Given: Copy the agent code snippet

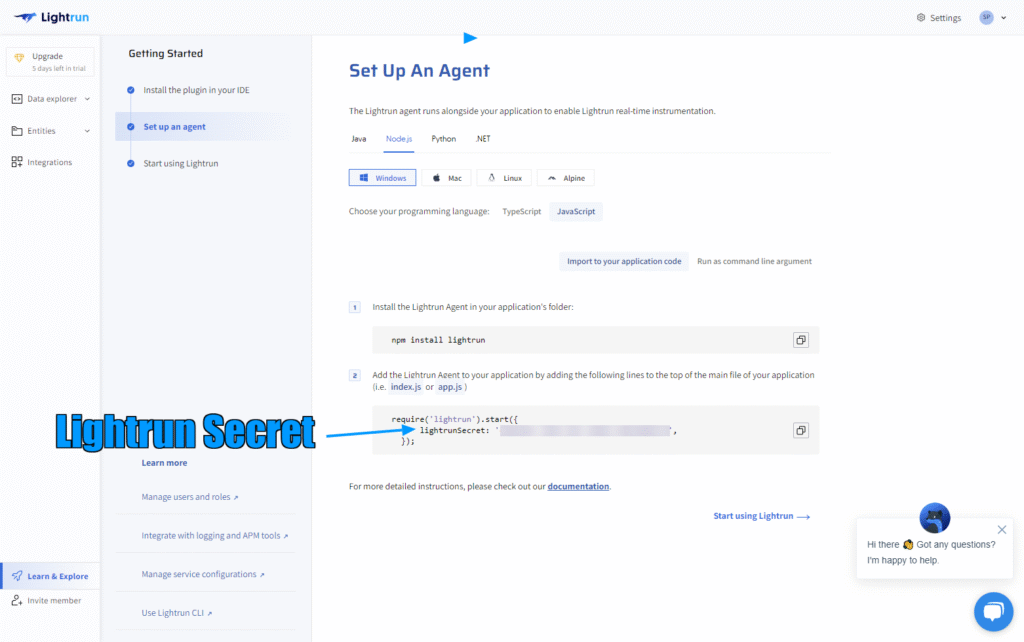Looking at the screenshot, I should 800,430.
